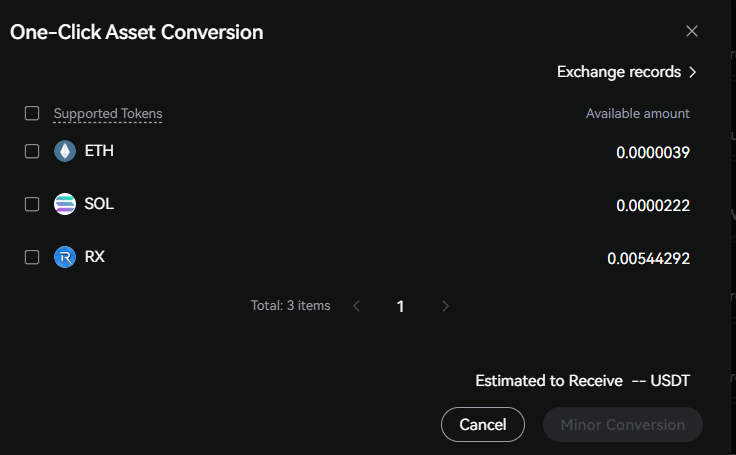Image resolution: width=736 pixels, height=455 pixels.
Task: Go to the next page arrow
Action: (445, 306)
